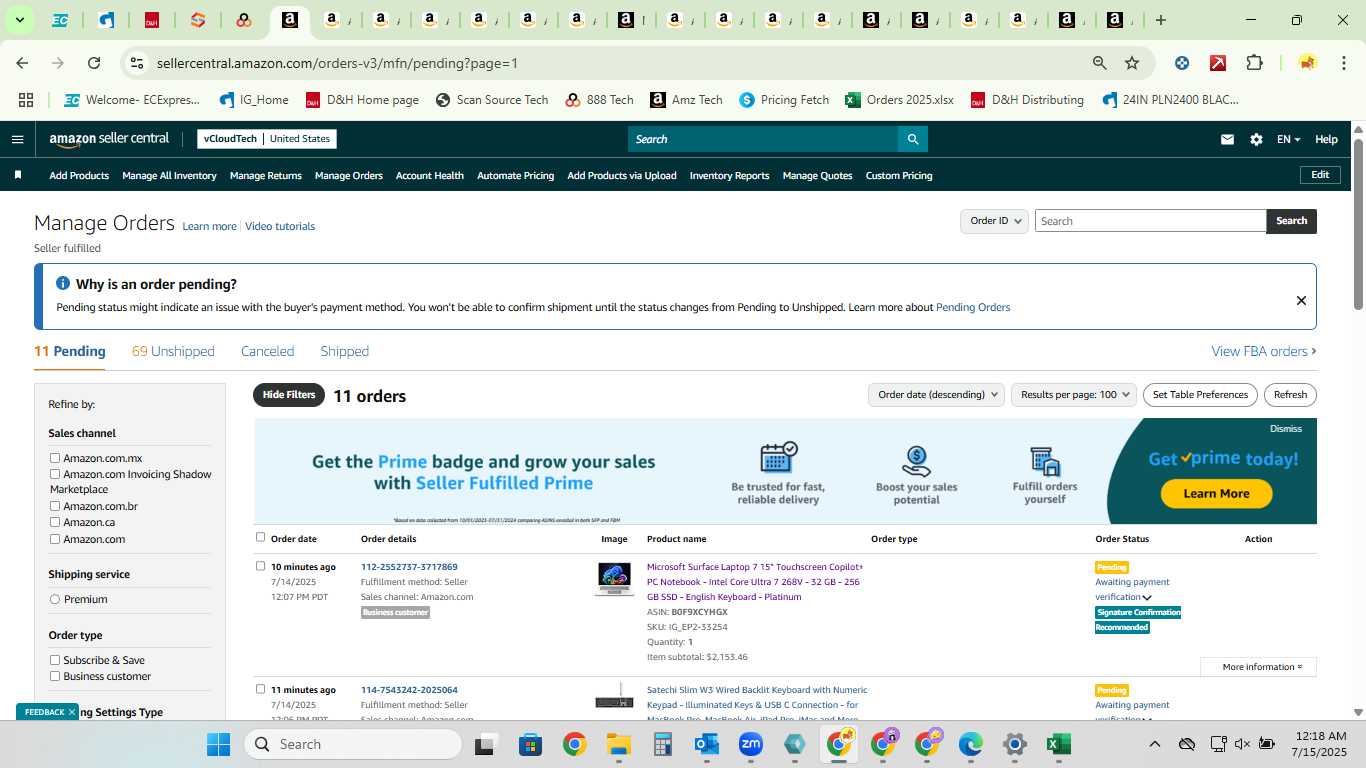This screenshot has height=768, width=1366.
Task: Switch to the Canceled orders tab
Action: (267, 351)
